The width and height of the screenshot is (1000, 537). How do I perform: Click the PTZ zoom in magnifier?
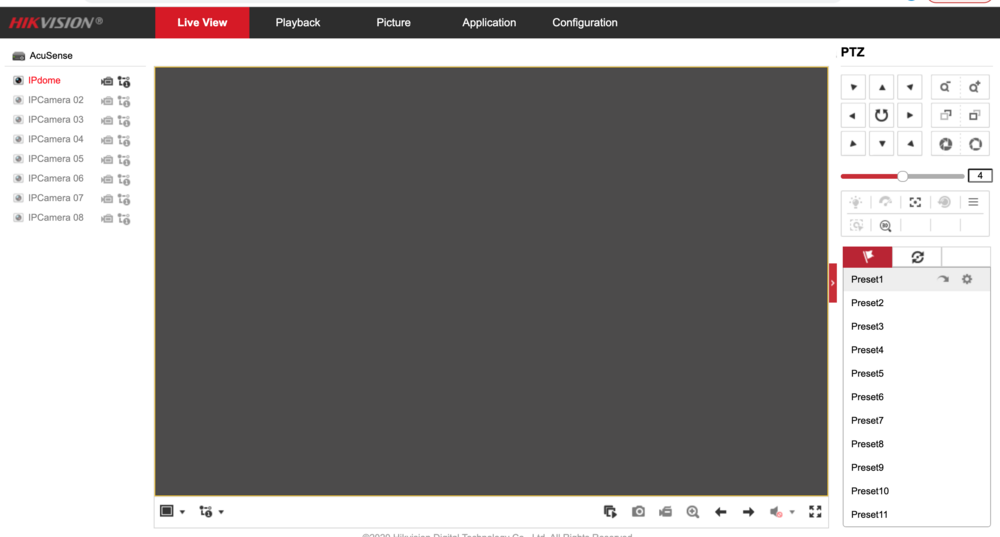pyautogui.click(x=975, y=87)
